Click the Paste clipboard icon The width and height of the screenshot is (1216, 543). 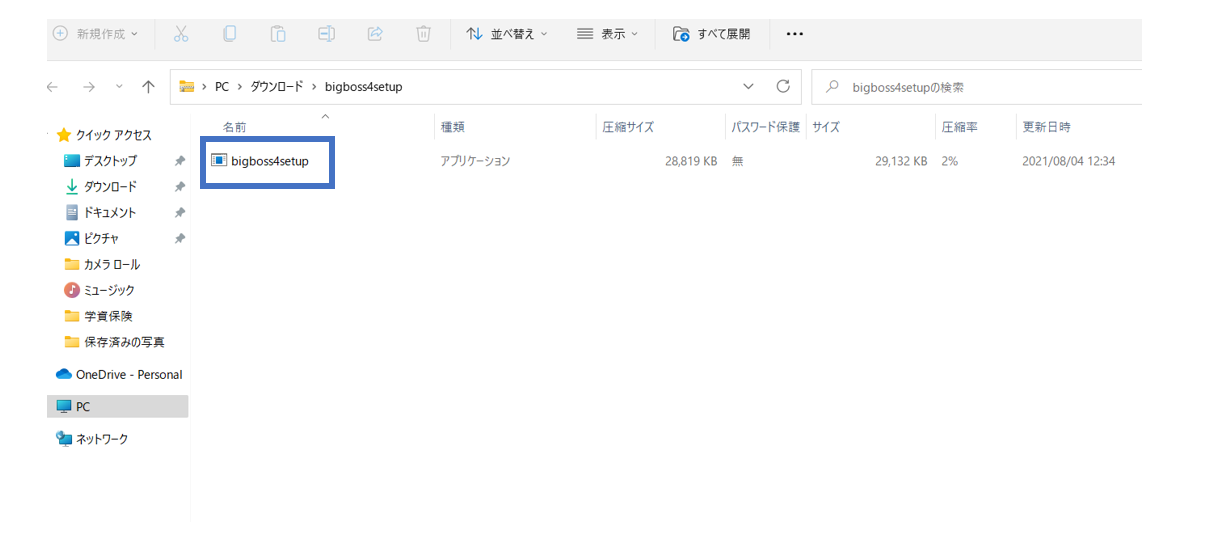278,34
